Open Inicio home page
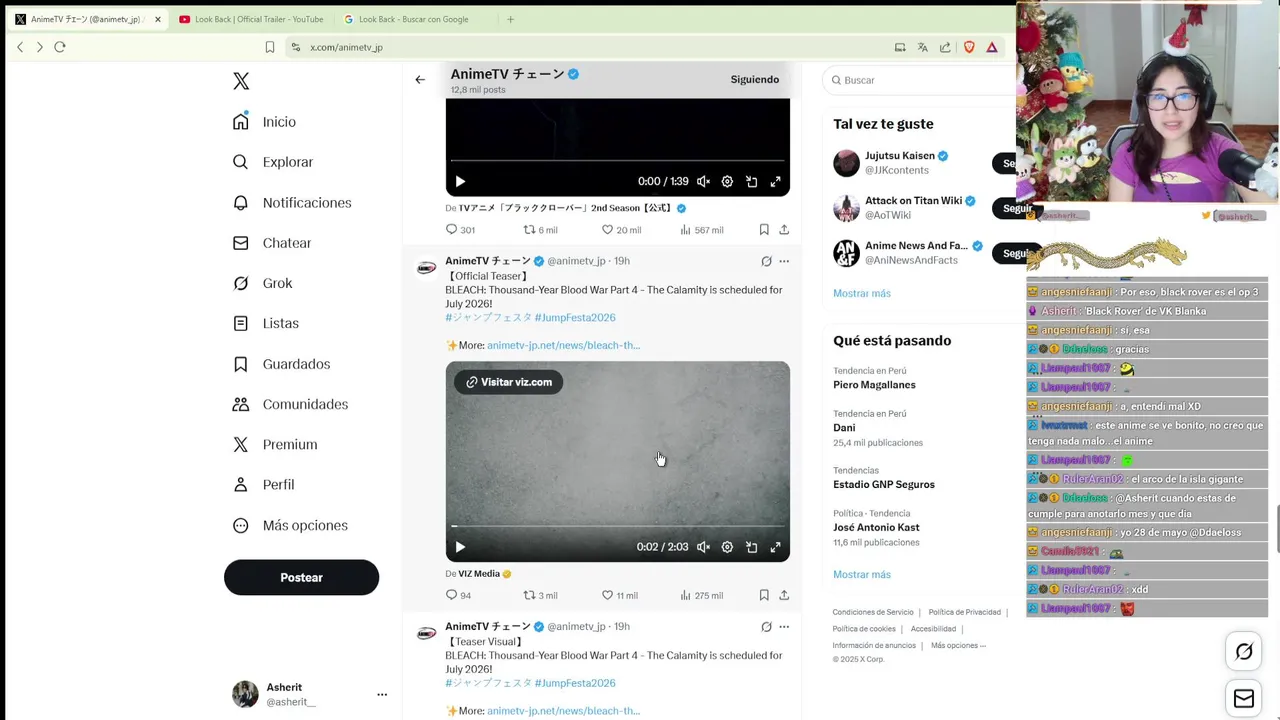This screenshot has height=720, width=1280. 265,122
